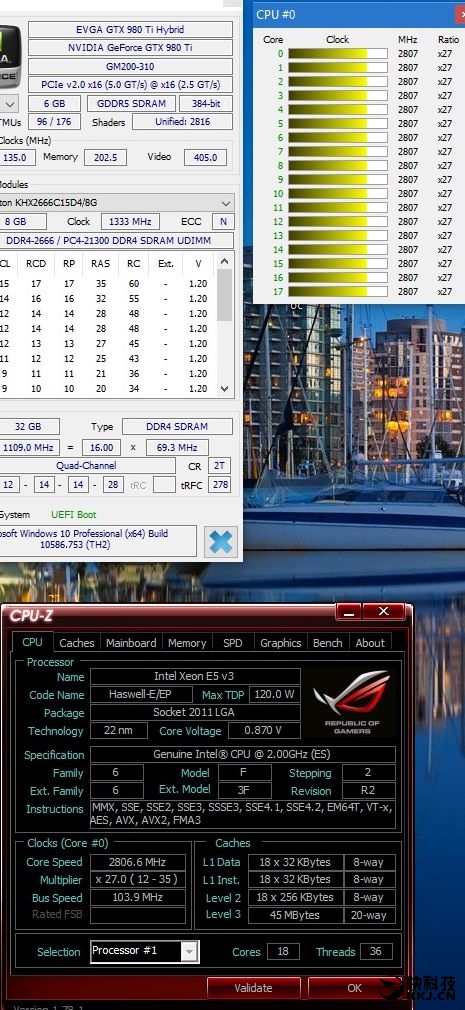The width and height of the screenshot is (465, 1010).
Task: Click the GDDR5 SDRAM memory type field
Action: 131,103
